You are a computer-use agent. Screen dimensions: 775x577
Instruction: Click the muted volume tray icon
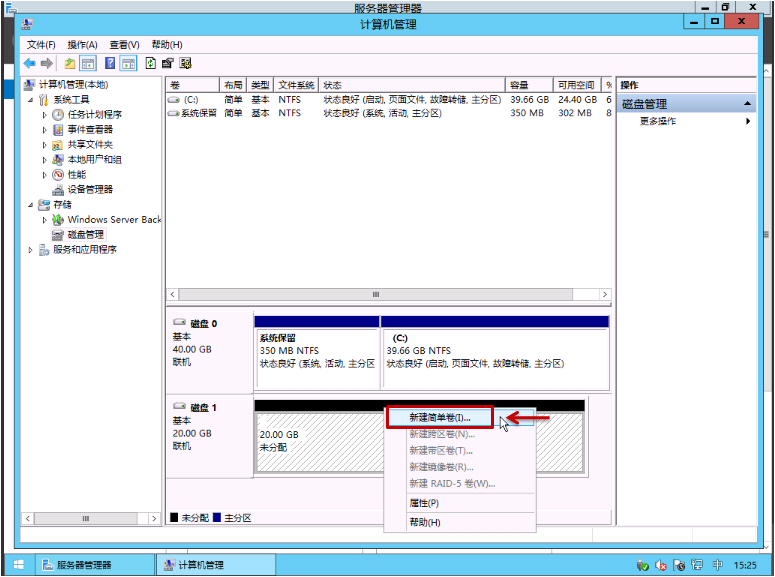tap(661, 565)
